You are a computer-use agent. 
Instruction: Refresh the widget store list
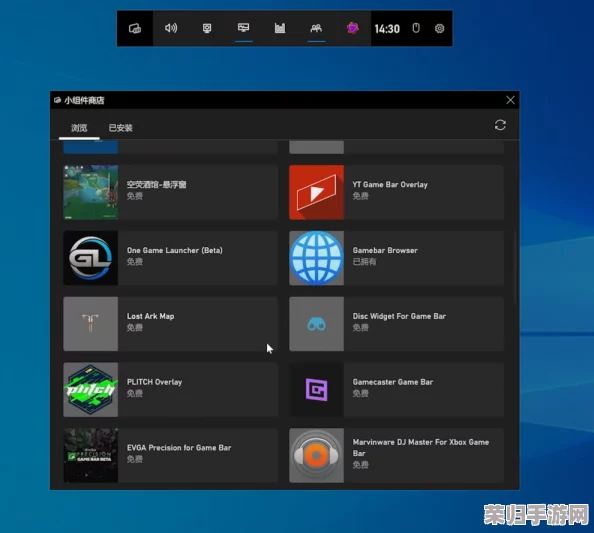[500, 125]
